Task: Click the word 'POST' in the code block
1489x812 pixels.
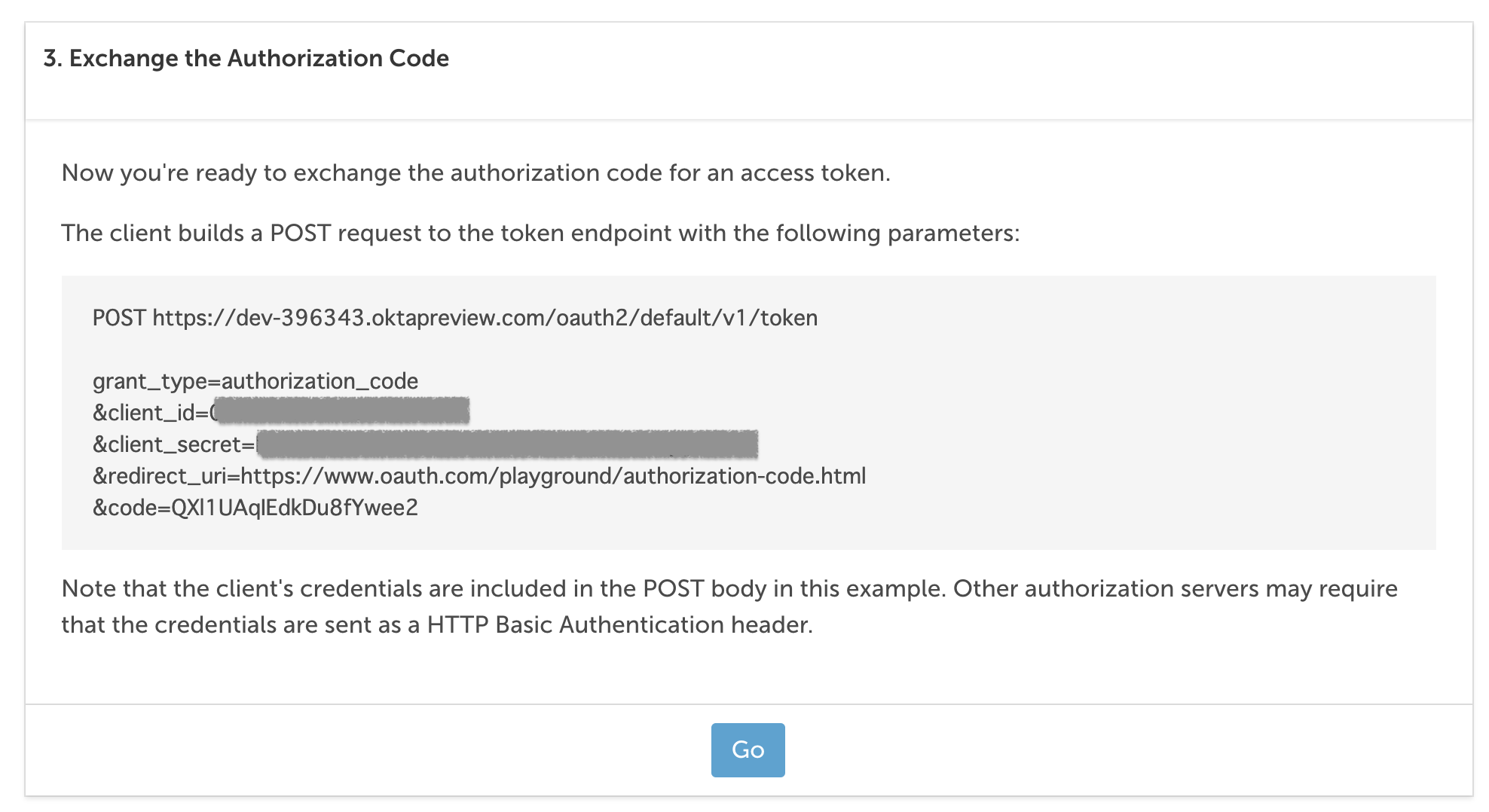Action: click(x=119, y=318)
